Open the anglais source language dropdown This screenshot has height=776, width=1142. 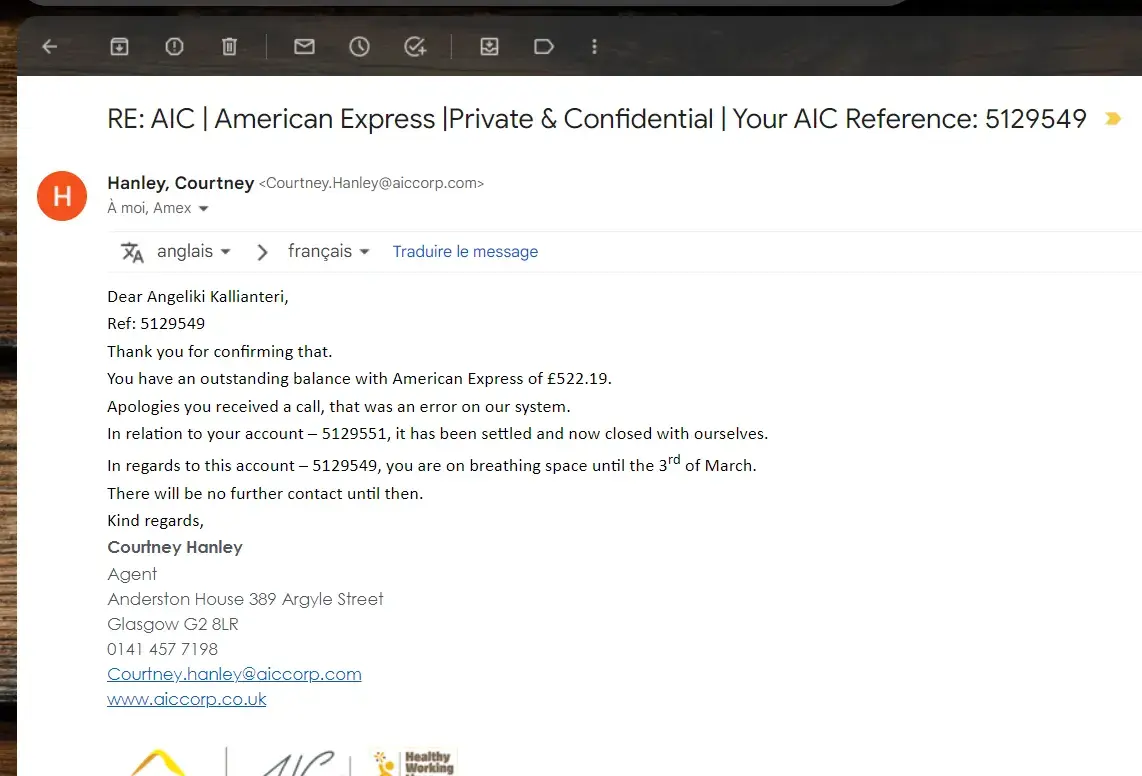tap(194, 251)
